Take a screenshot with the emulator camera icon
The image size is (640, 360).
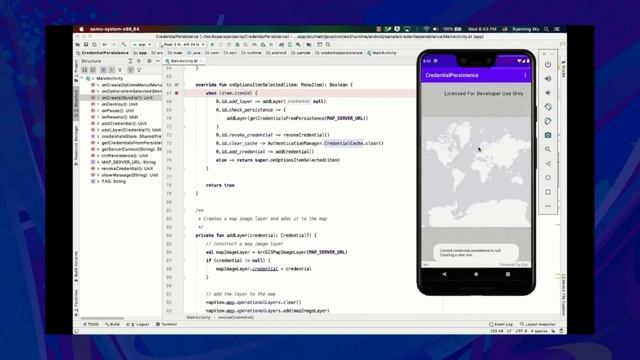tap(548, 135)
